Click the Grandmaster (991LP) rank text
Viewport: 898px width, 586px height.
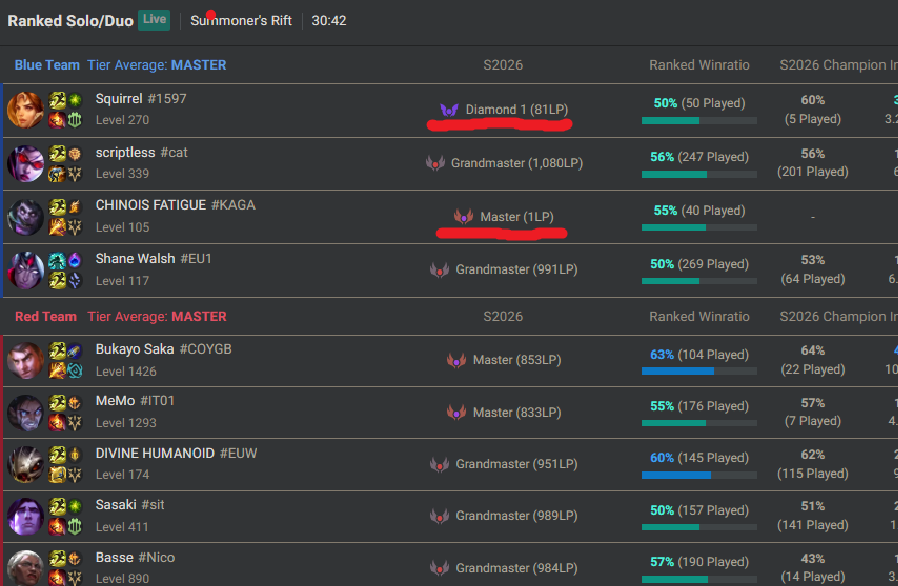(x=516, y=270)
